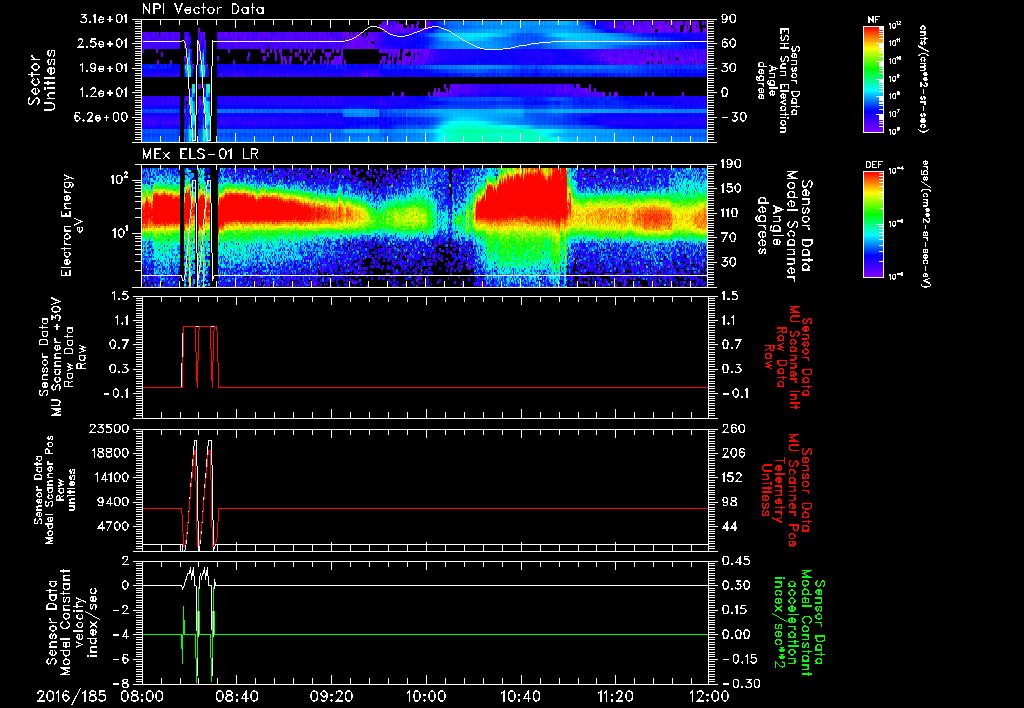
Task: Click the "2.5e+01" sector tick value
Action: (104, 44)
